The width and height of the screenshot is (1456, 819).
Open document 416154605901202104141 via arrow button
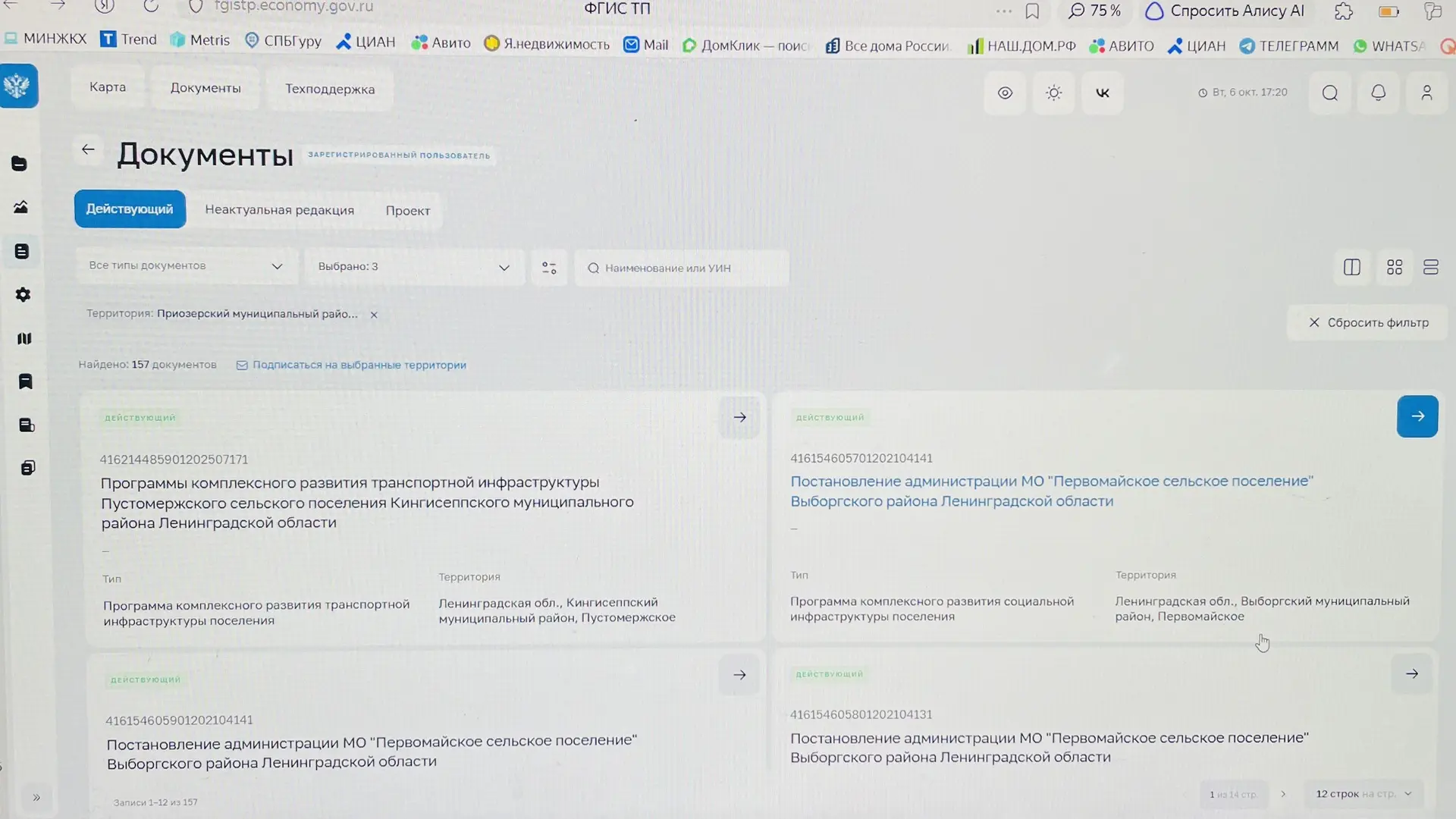(x=739, y=675)
